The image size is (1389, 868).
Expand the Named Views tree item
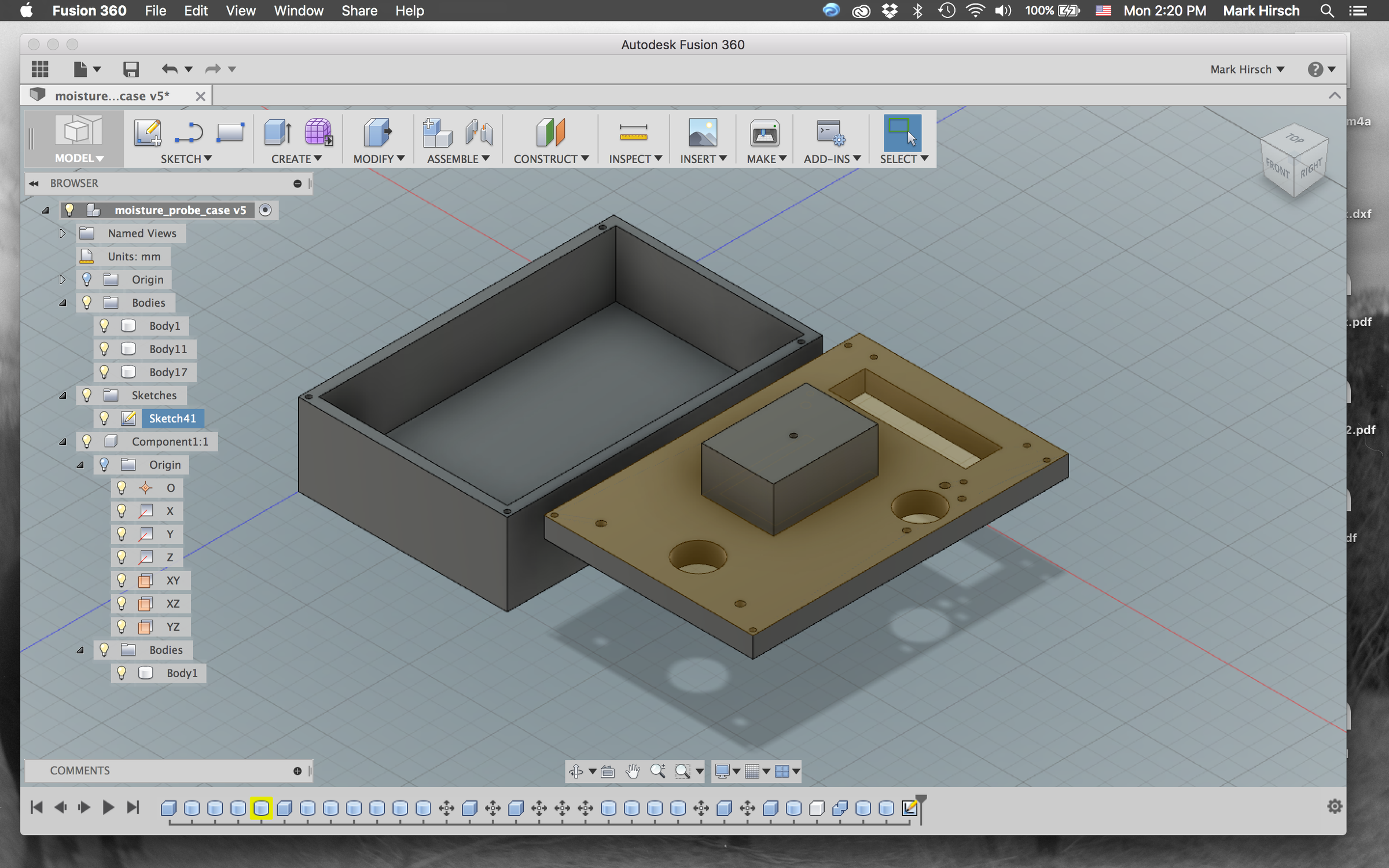click(62, 233)
